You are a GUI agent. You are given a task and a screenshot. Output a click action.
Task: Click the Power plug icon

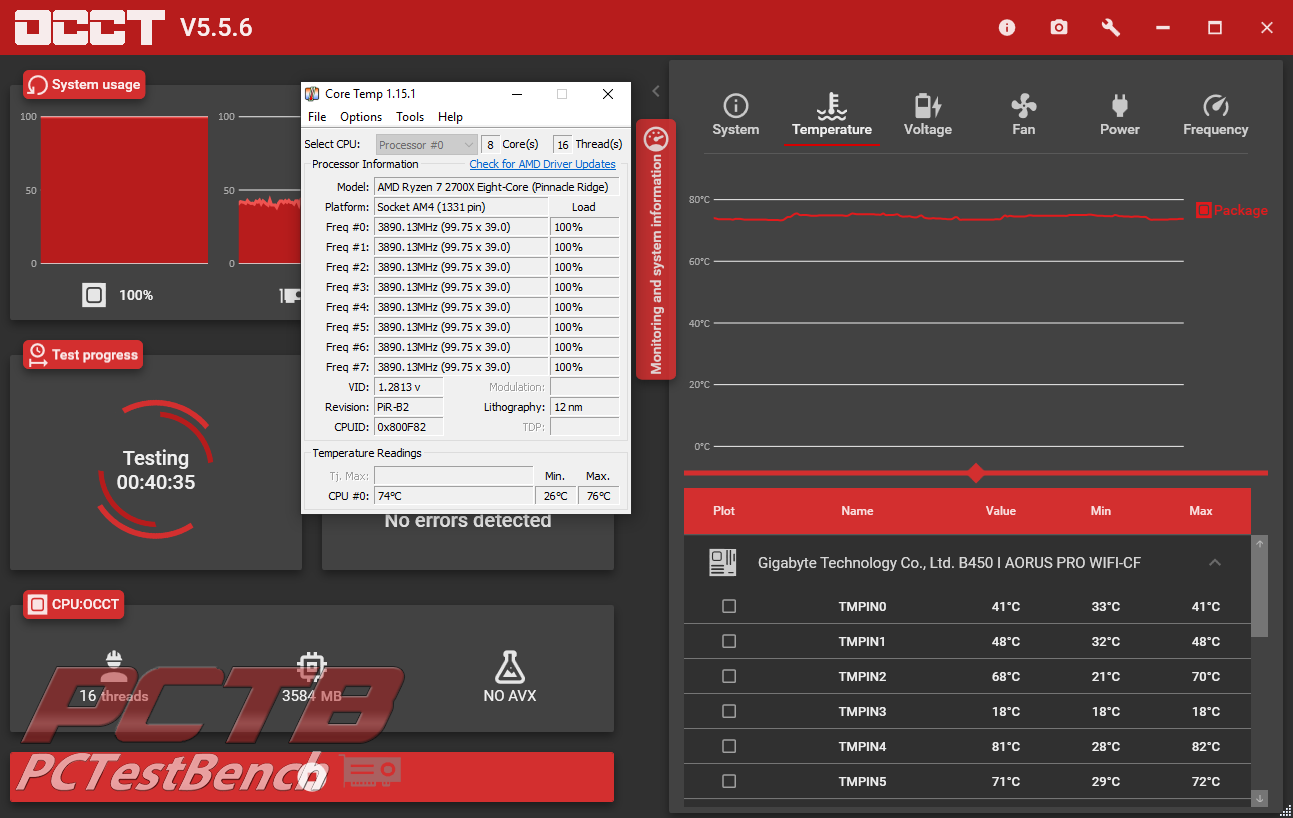click(x=1120, y=106)
